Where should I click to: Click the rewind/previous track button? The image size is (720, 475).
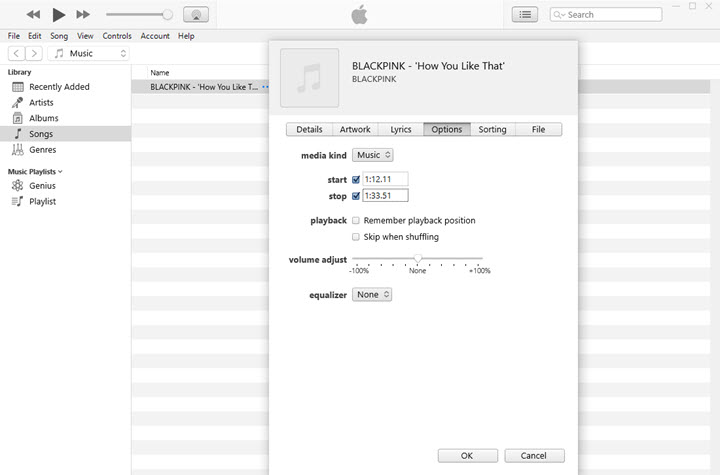click(33, 15)
